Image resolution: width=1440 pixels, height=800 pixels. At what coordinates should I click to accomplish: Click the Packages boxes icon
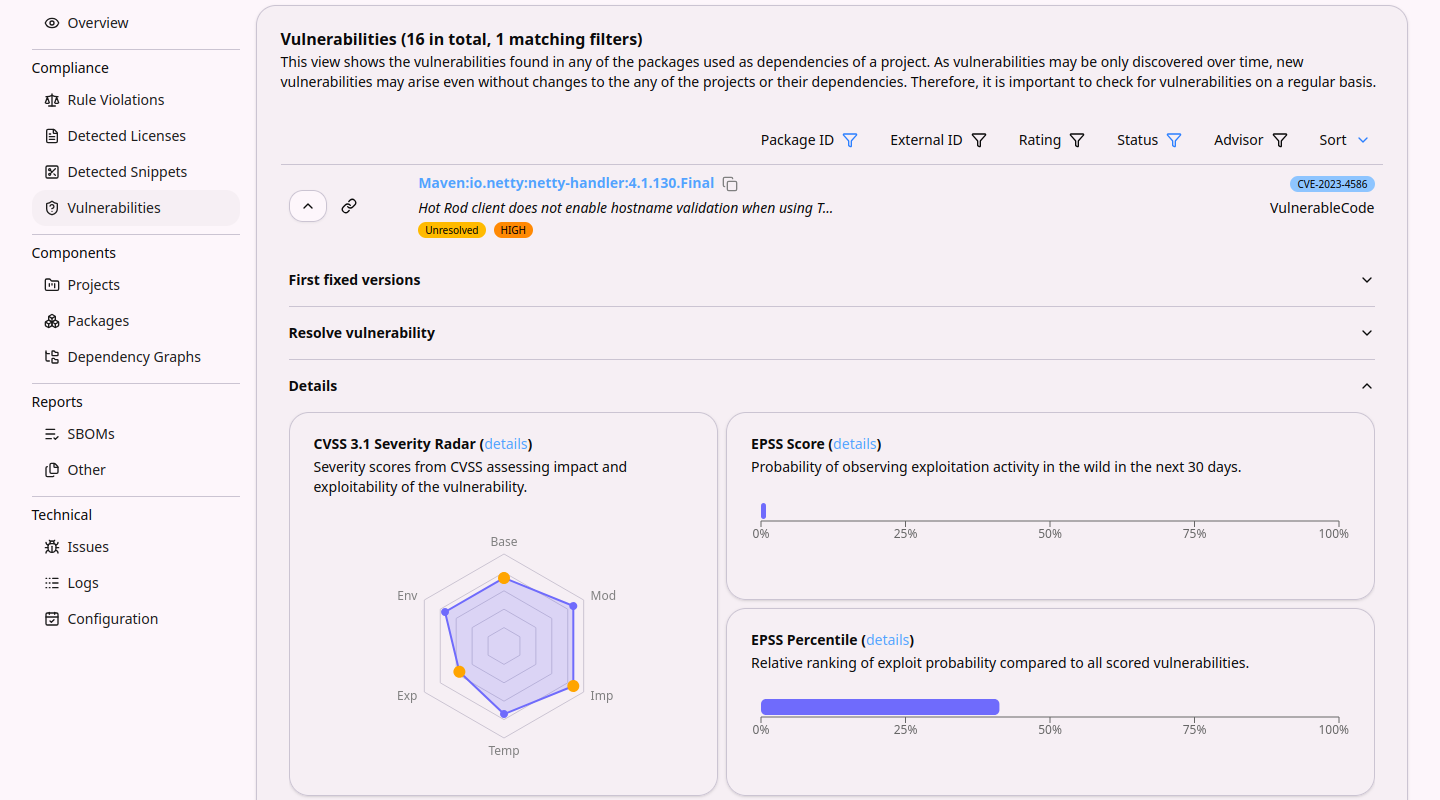pos(52,321)
